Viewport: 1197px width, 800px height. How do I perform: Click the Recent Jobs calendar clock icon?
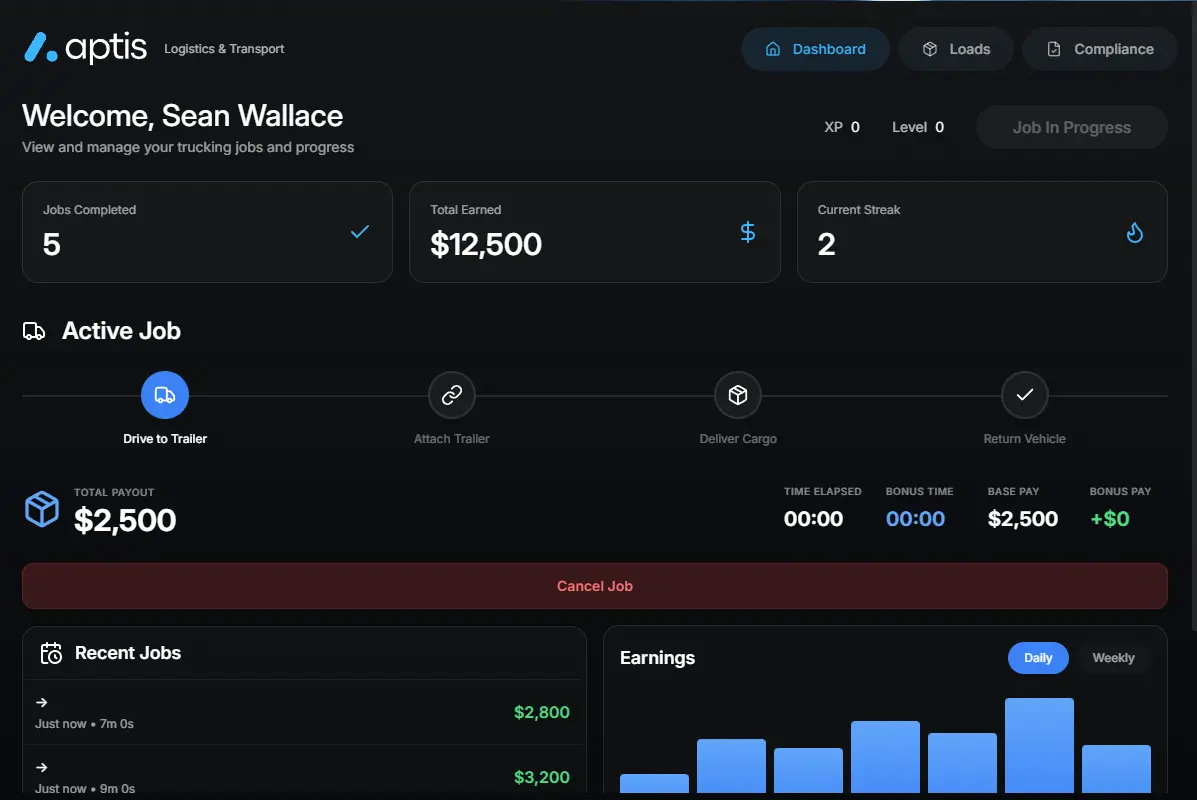coord(51,653)
